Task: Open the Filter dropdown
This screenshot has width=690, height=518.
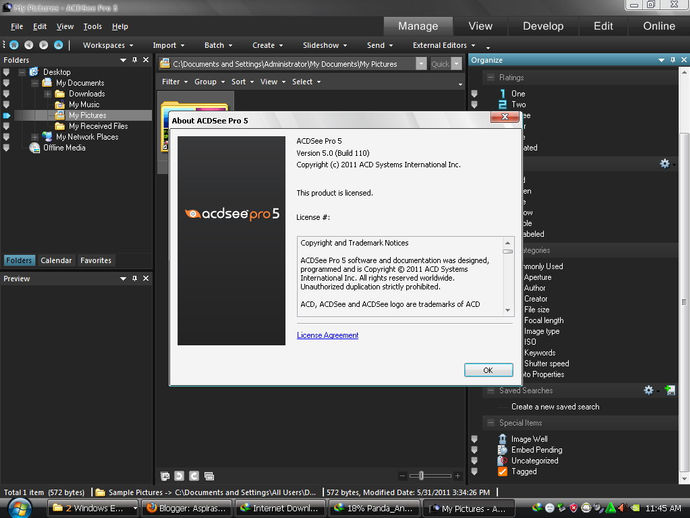Action: click(x=174, y=82)
